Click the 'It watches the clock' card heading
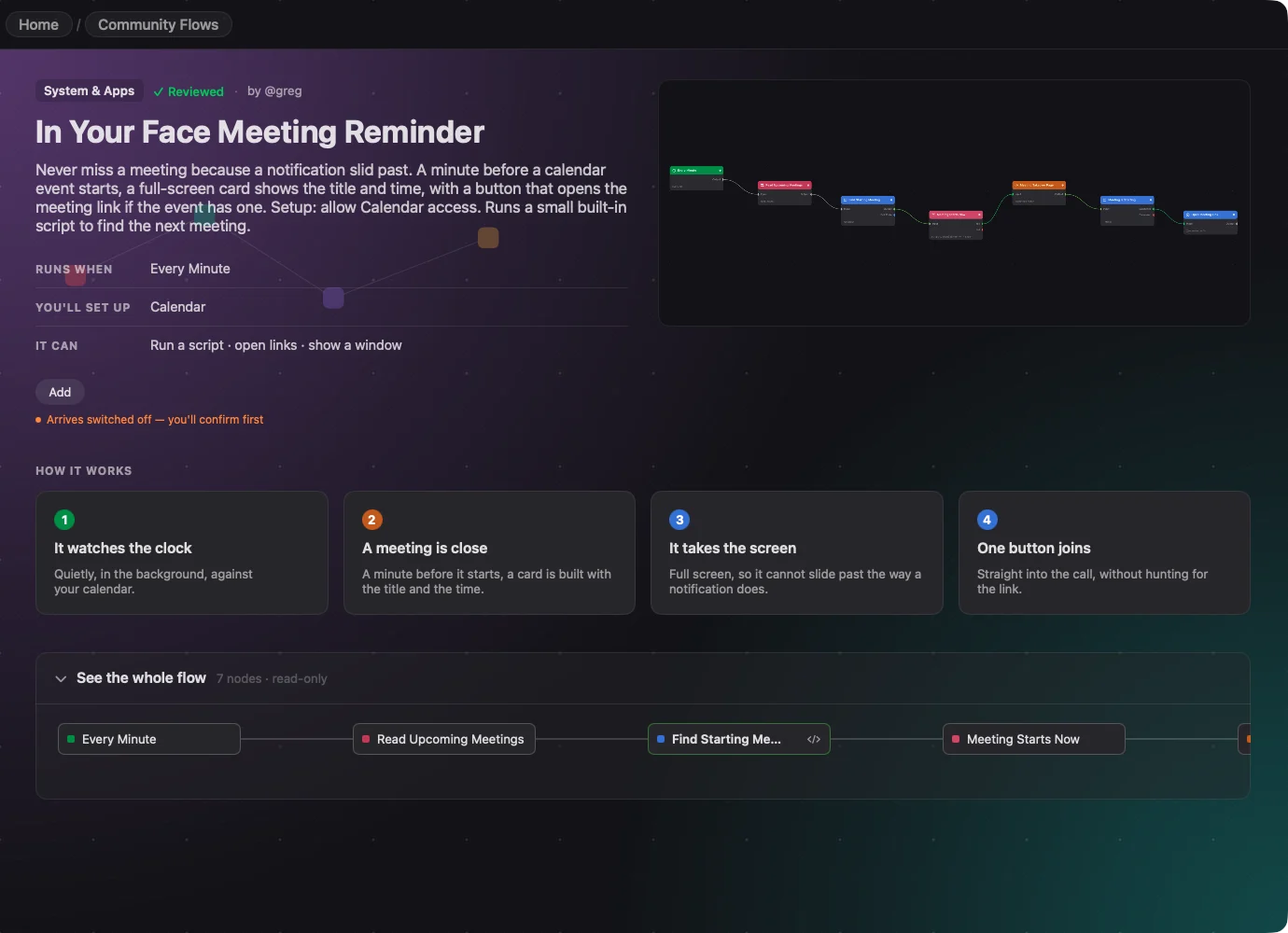This screenshot has width=1288, height=933. [x=123, y=548]
